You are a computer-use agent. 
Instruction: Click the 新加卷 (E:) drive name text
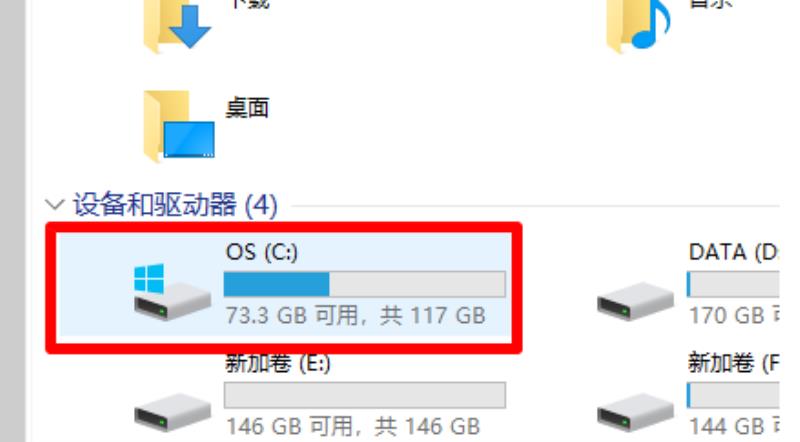278,363
